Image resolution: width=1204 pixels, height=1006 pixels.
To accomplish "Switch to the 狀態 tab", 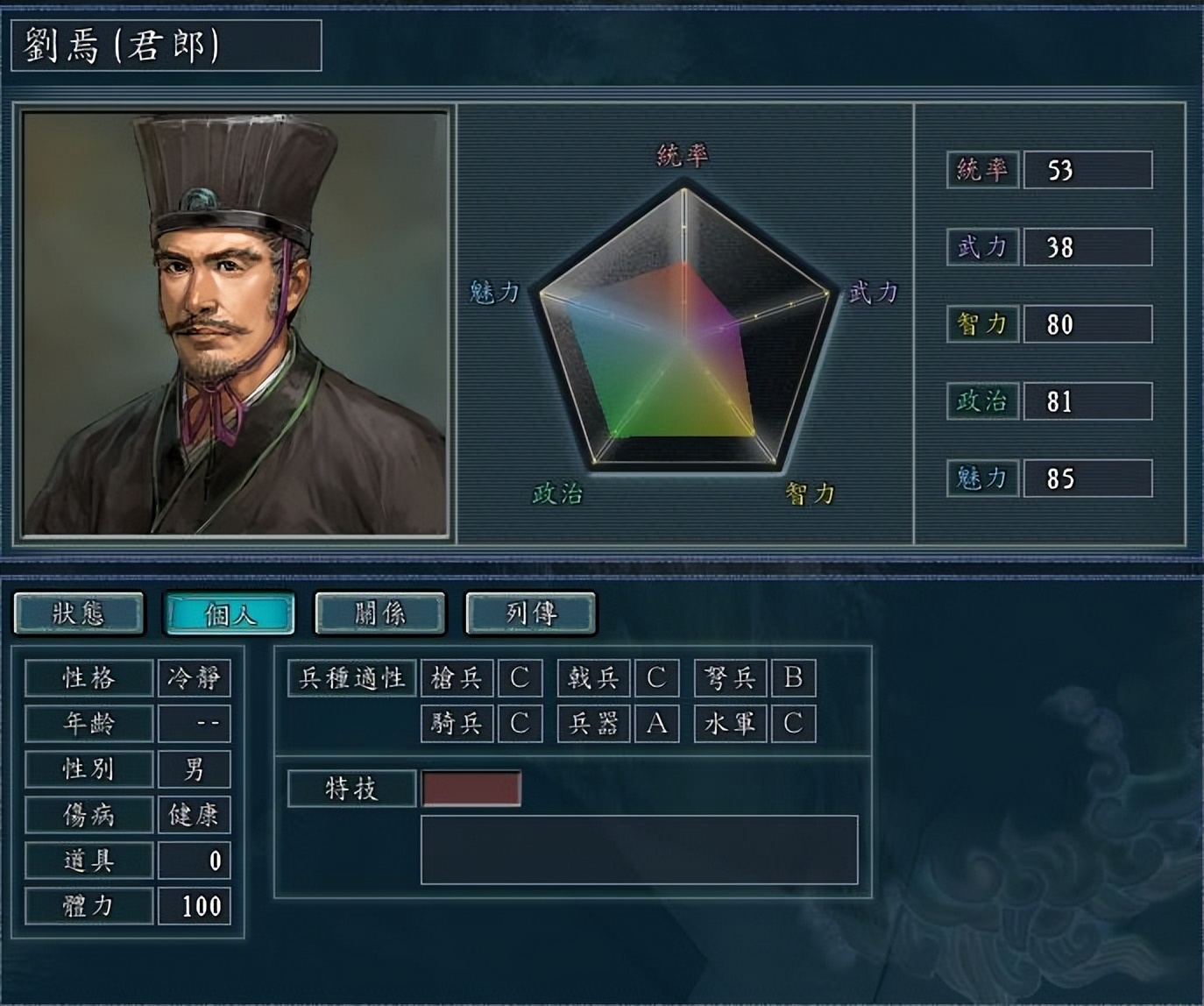I will (x=79, y=613).
